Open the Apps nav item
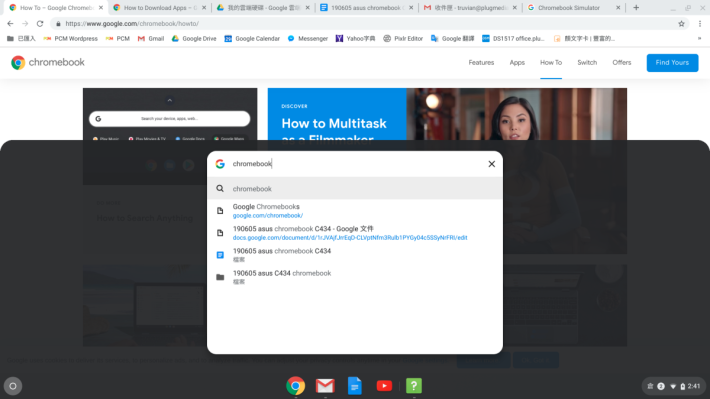This screenshot has width=710, height=399. tap(517, 62)
